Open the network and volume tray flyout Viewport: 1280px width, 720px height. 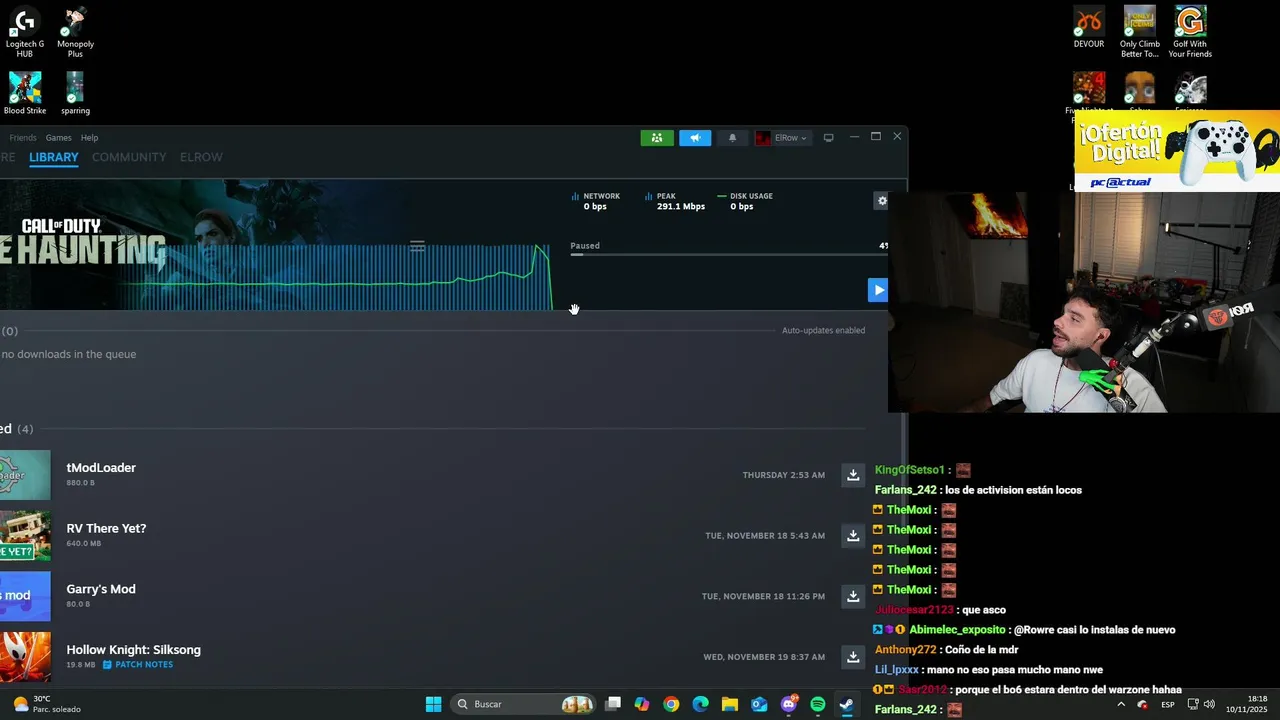[1200, 704]
